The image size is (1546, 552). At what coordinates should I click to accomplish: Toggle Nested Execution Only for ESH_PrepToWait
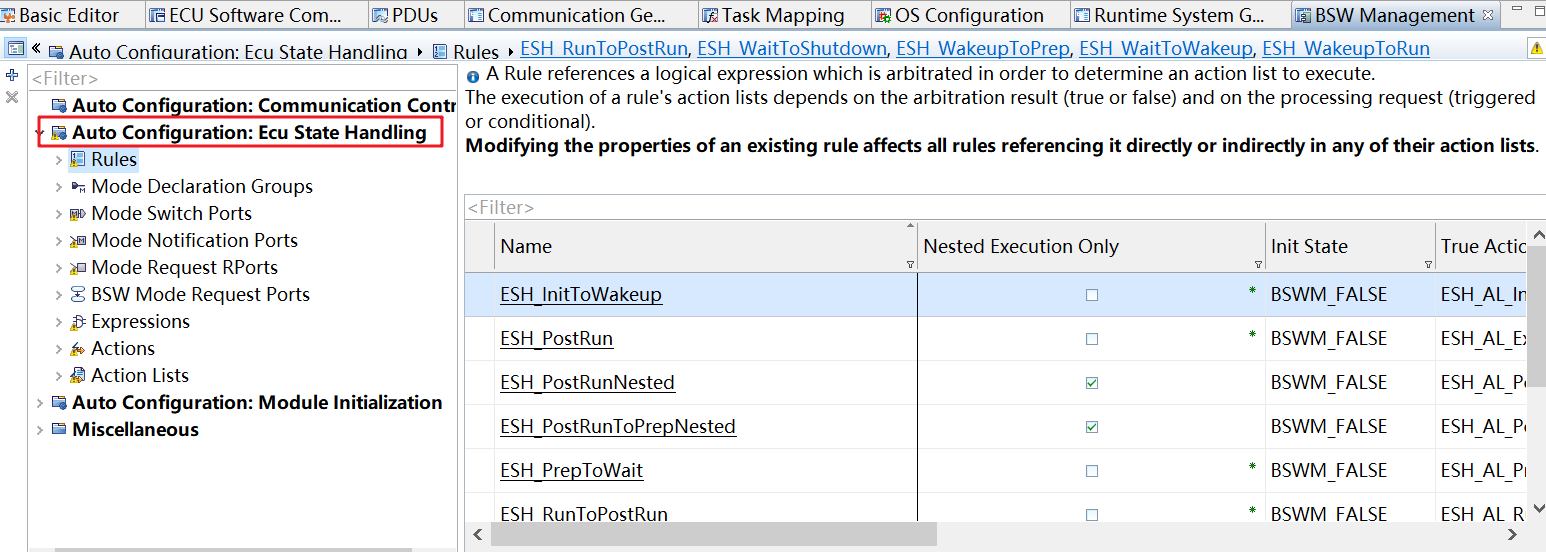tap(1091, 471)
